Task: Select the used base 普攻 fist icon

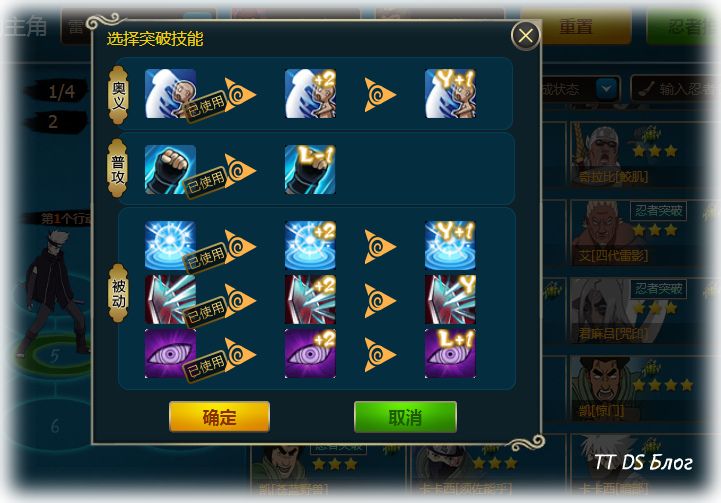Action: pos(170,170)
